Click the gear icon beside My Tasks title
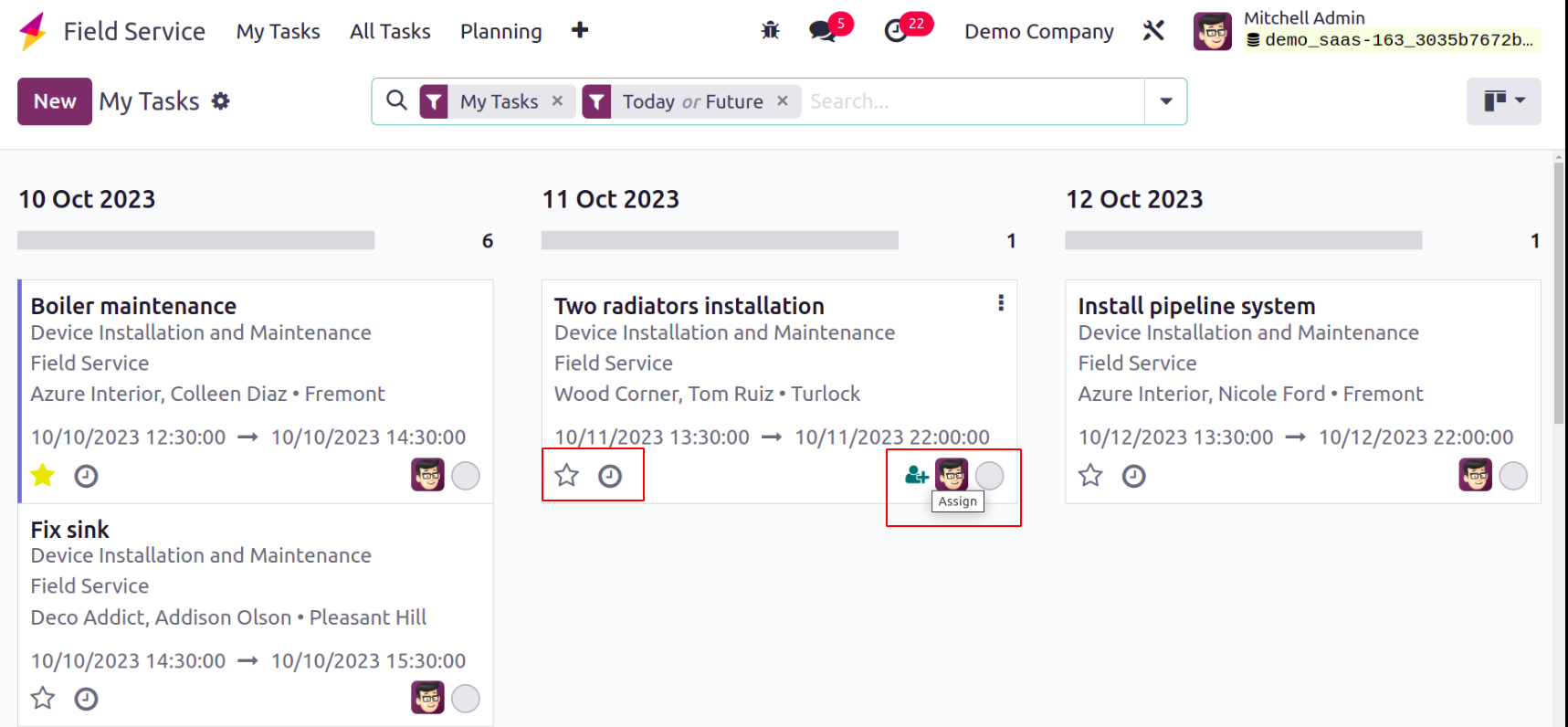This screenshot has width=1568, height=727. point(221,101)
